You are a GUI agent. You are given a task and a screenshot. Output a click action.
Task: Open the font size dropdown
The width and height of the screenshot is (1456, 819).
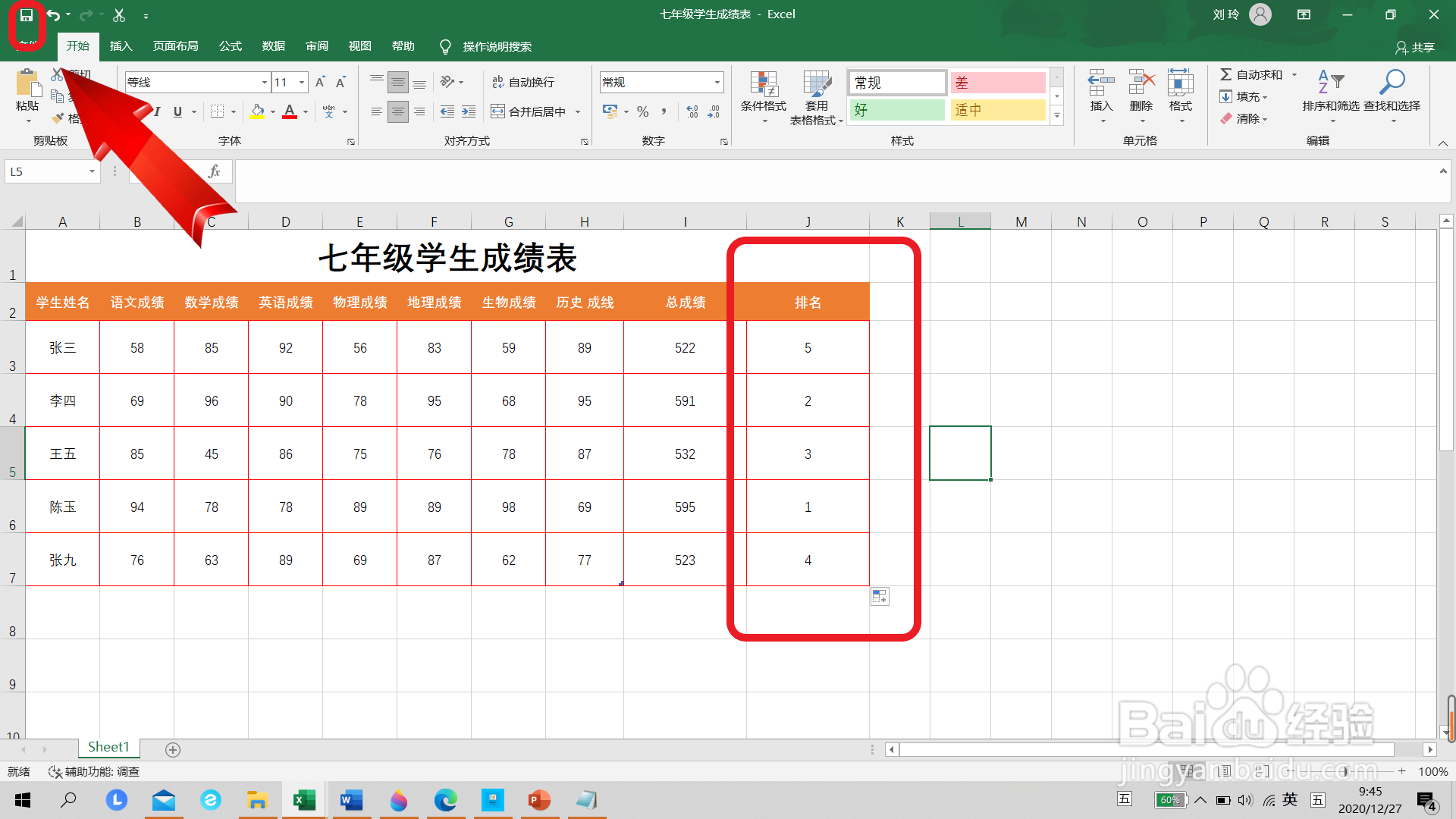pos(302,82)
